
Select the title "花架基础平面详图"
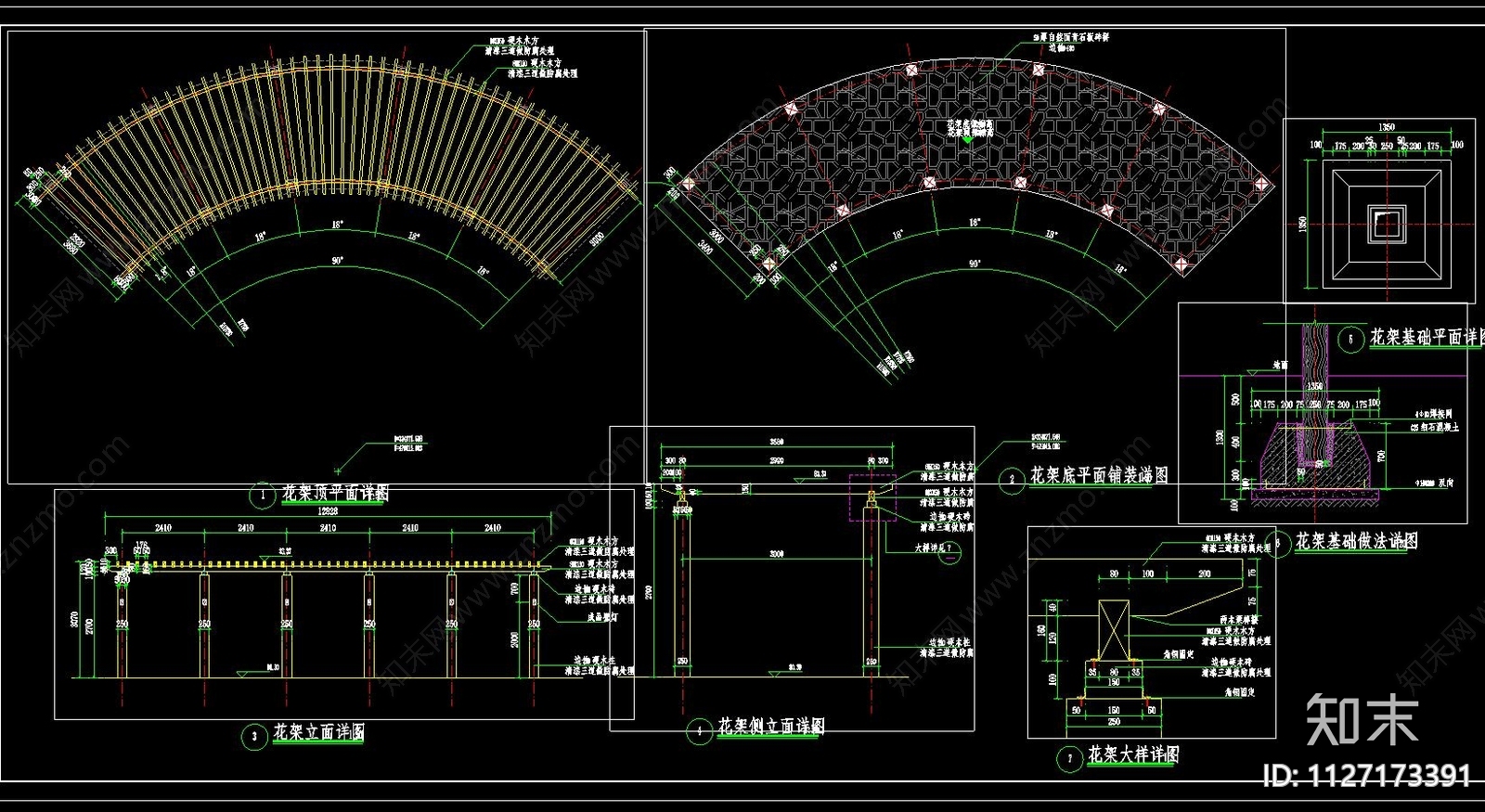(x=1427, y=337)
